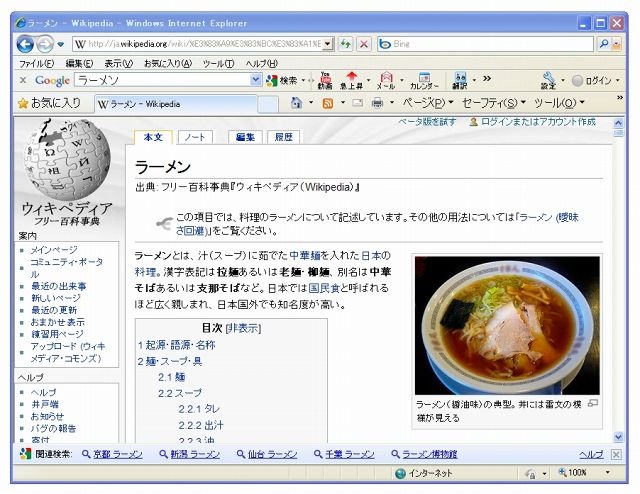This screenshot has height=494, width=640.
Task: Click the Wikipedia globe logo
Action: pos(67,159)
